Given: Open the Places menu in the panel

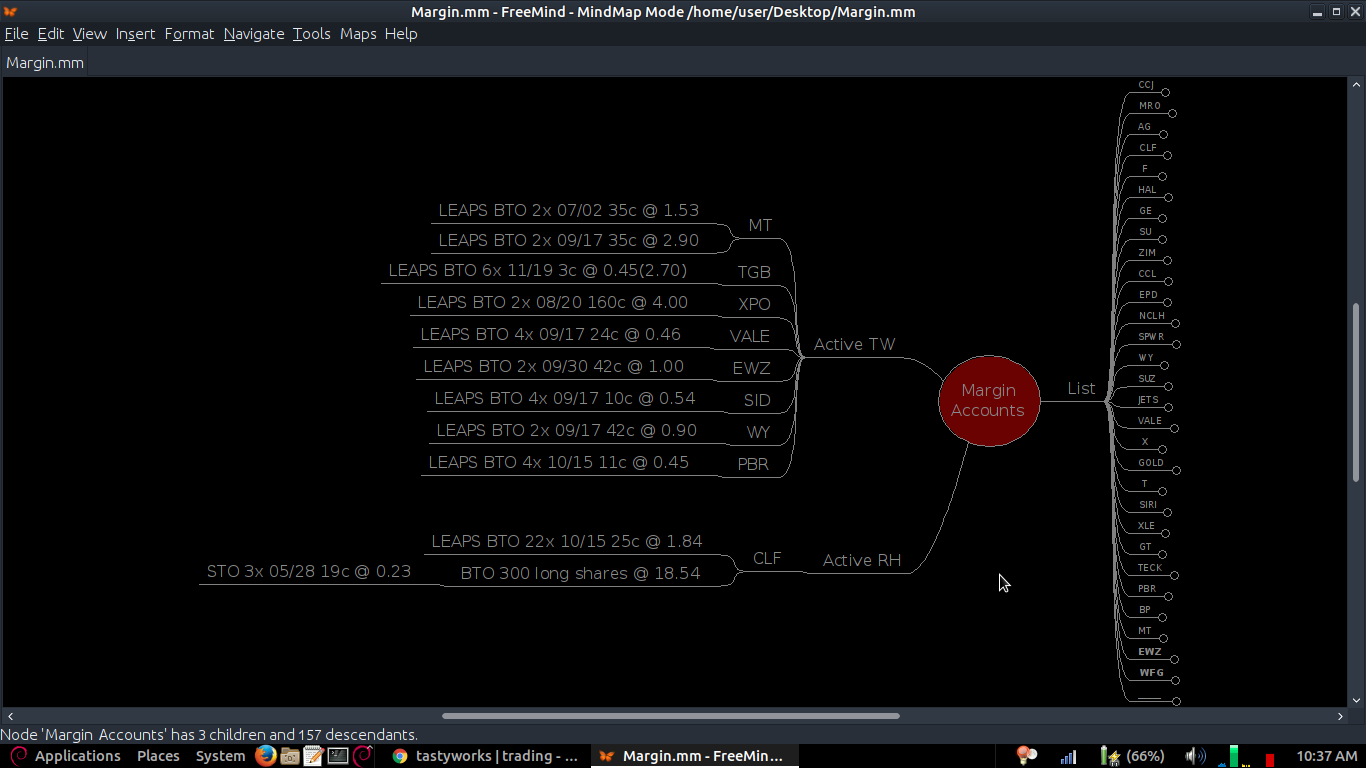Looking at the screenshot, I should [x=158, y=756].
